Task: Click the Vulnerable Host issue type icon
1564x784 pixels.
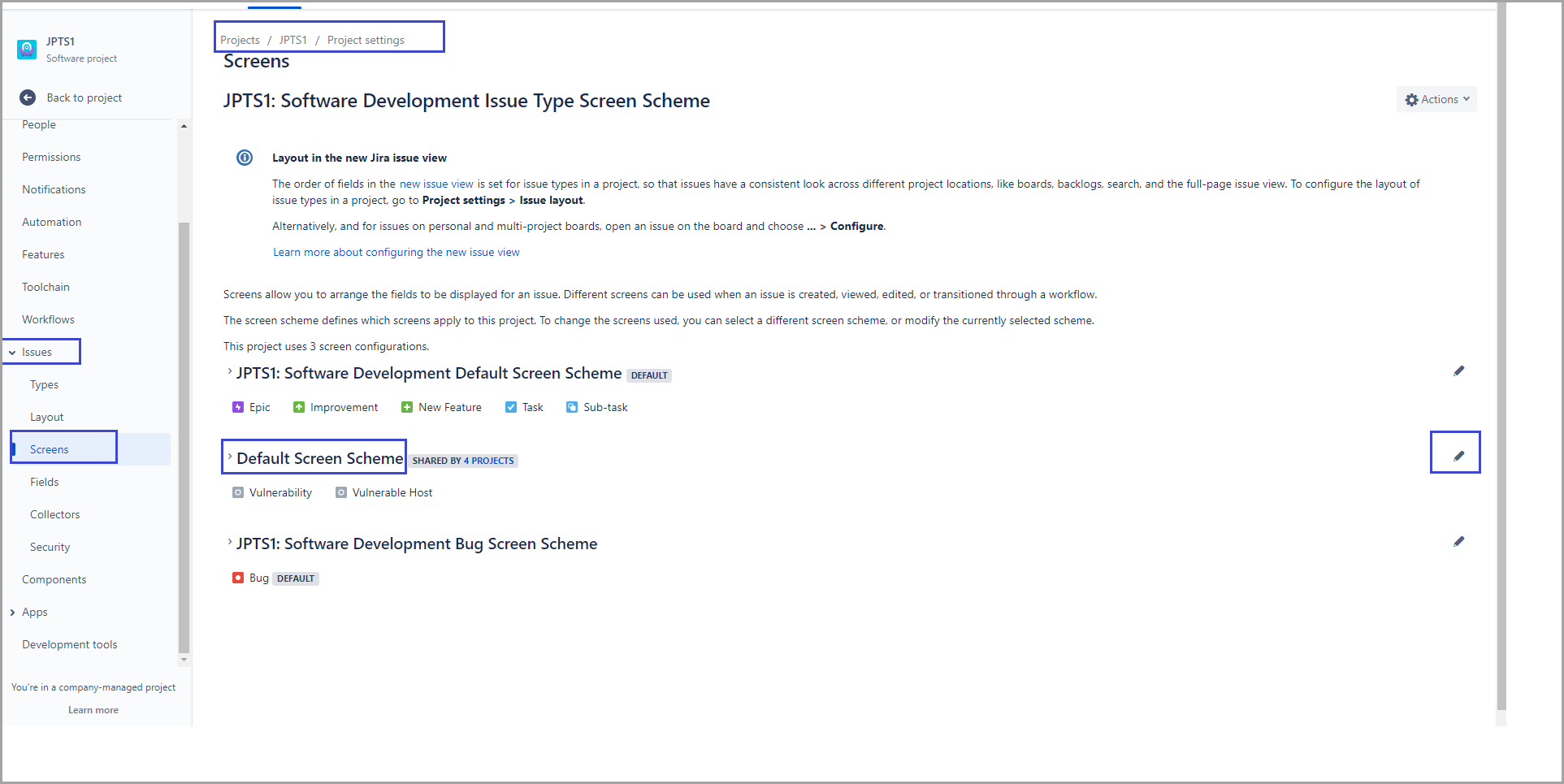Action: pos(341,492)
